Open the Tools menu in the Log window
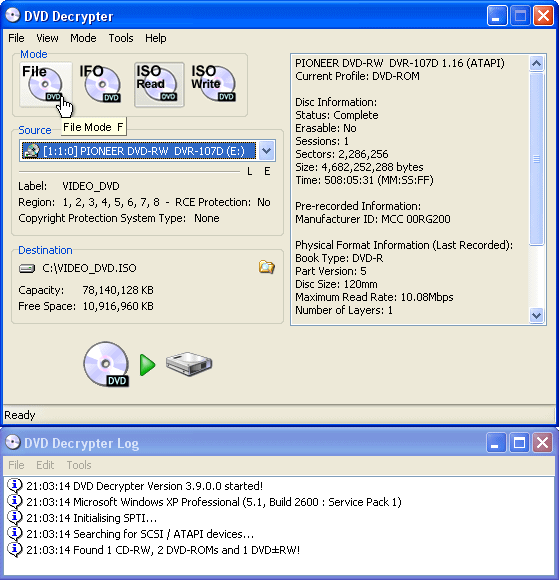This screenshot has height=580, width=559. coord(79,465)
